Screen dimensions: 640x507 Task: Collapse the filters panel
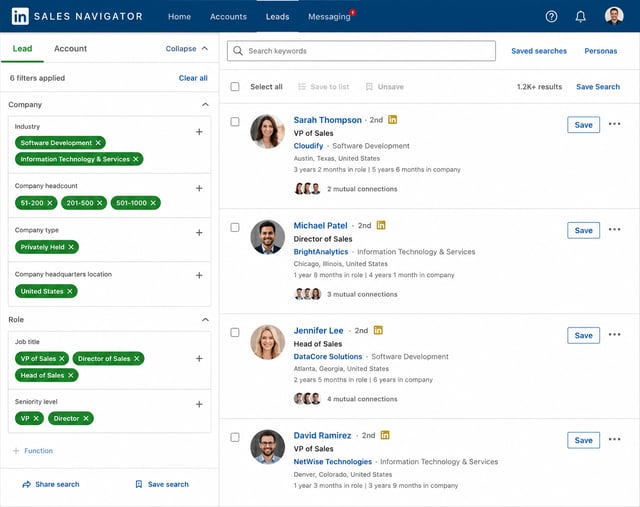pos(187,49)
